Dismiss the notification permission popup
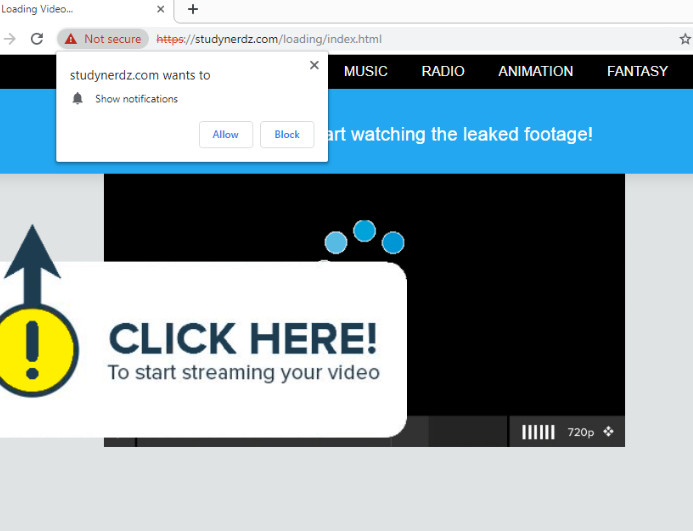 [x=314, y=65]
